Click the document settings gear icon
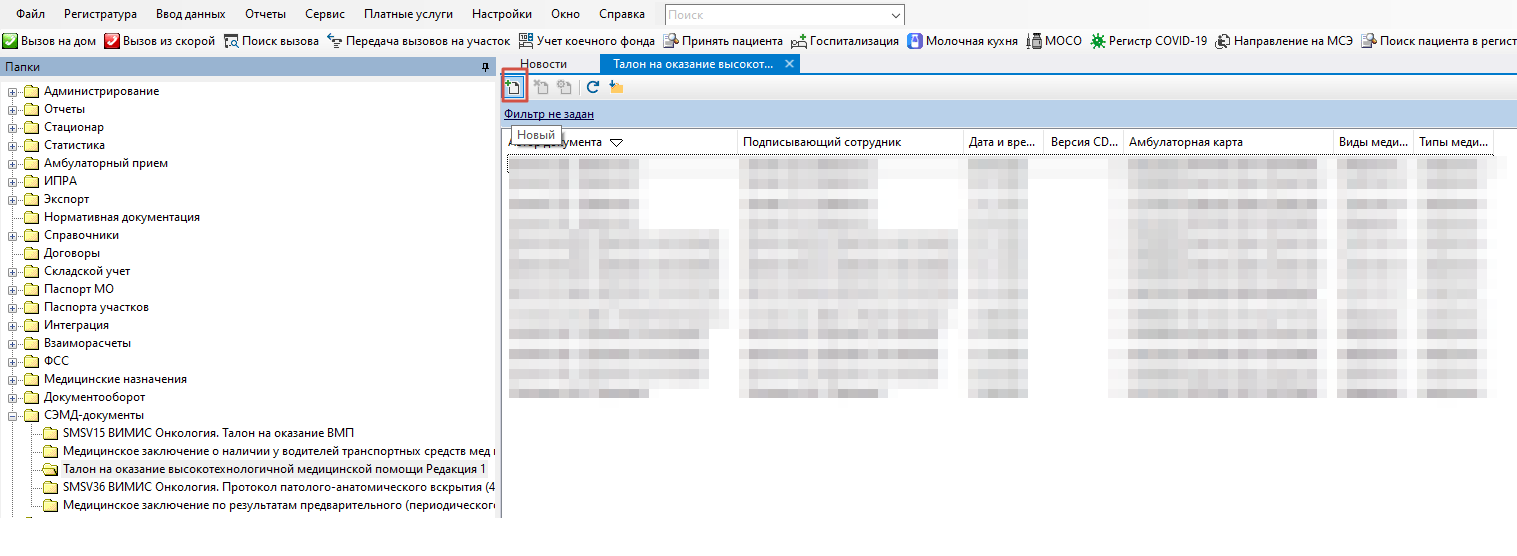 [564, 87]
